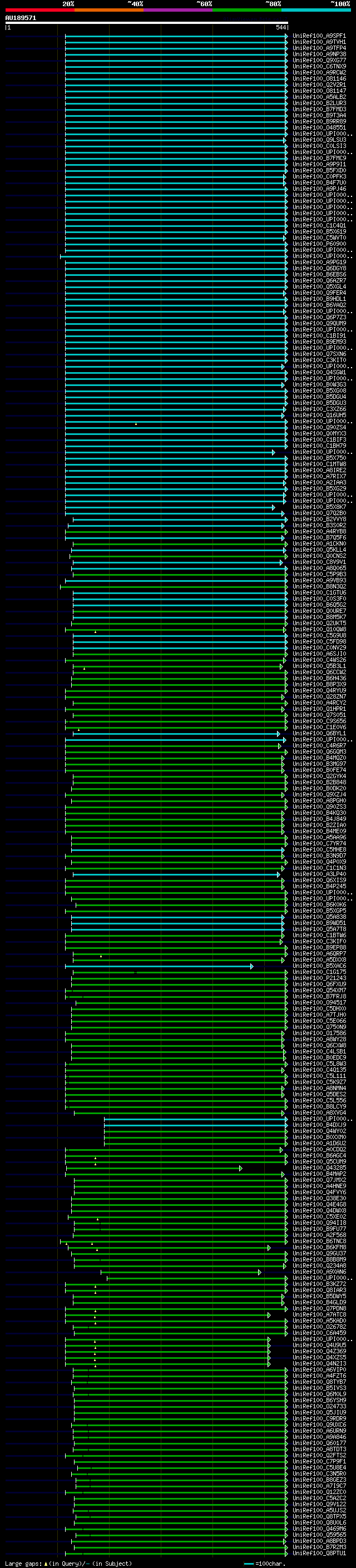Click the UniRef100_C3KIT0 label
Screen dimensions: 356x1568
pyautogui.click(x=319, y=360)
